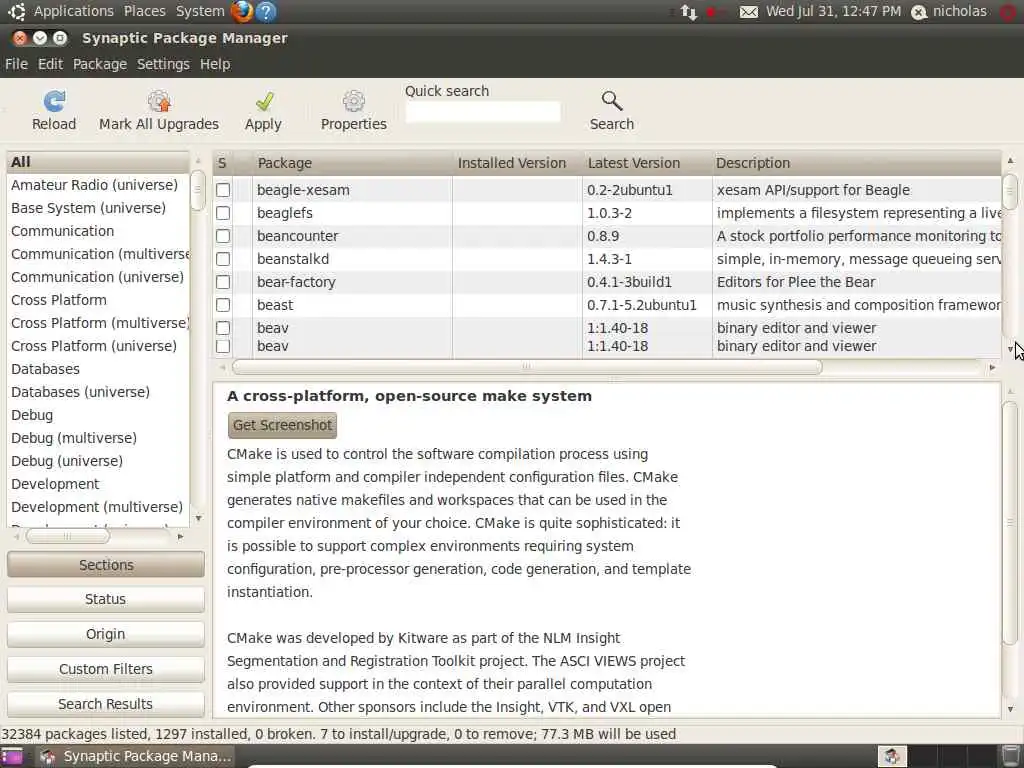1024x768 pixels.
Task: Click Mark All Upgrades icon
Action: coord(159,101)
